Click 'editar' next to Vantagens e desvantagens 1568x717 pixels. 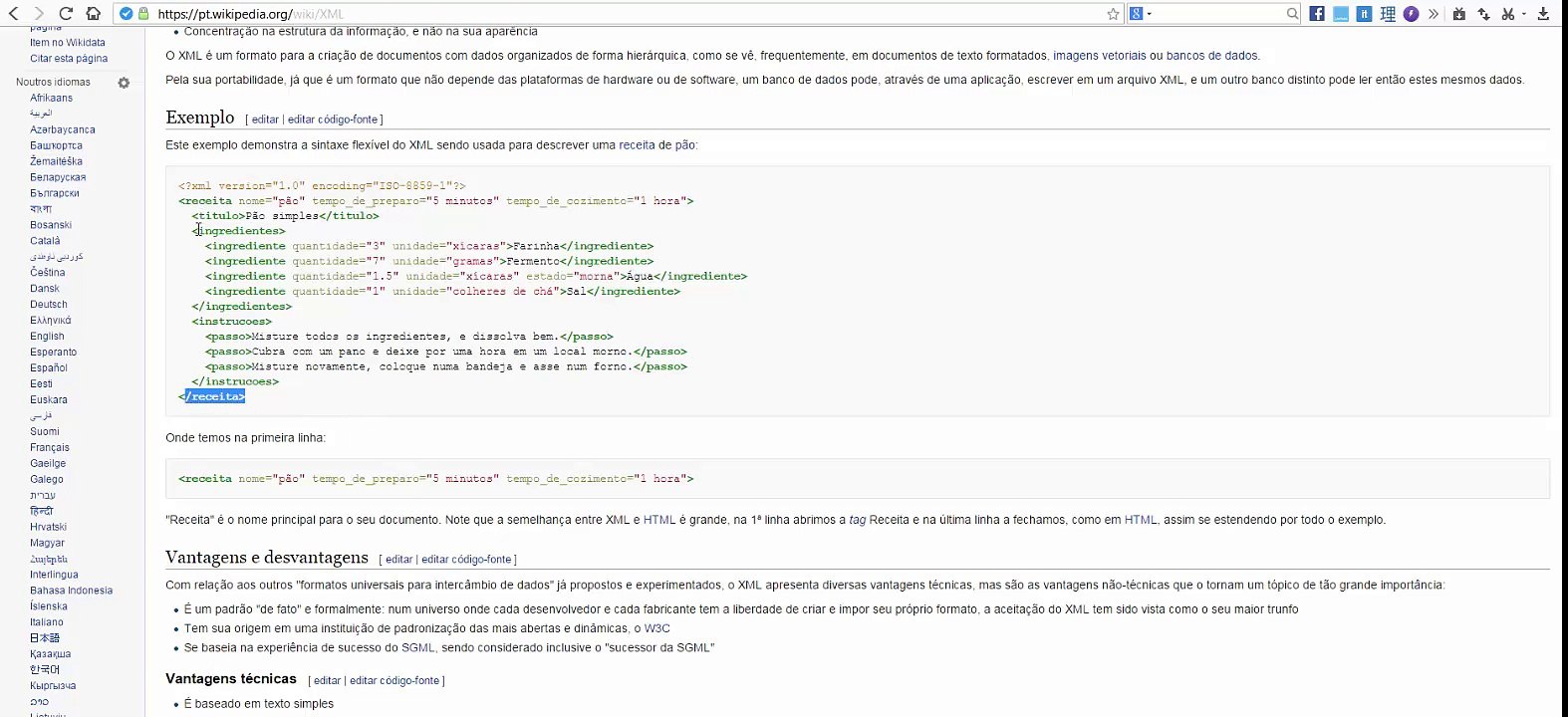pyautogui.click(x=398, y=560)
